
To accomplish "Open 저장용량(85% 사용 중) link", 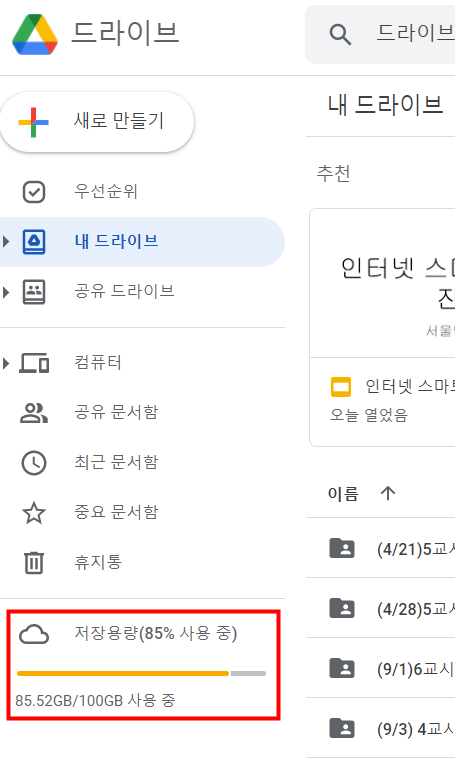I will pyautogui.click(x=156, y=633).
